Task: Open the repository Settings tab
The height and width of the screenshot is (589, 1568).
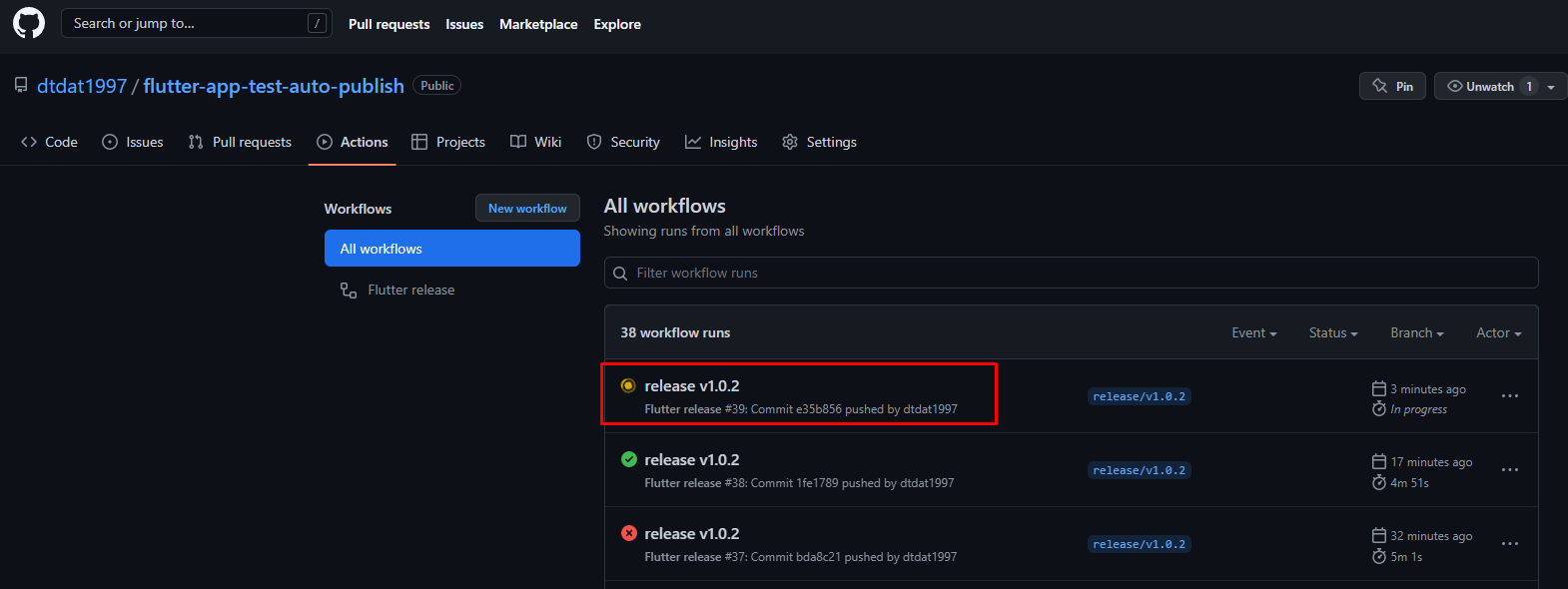Action: [820, 142]
